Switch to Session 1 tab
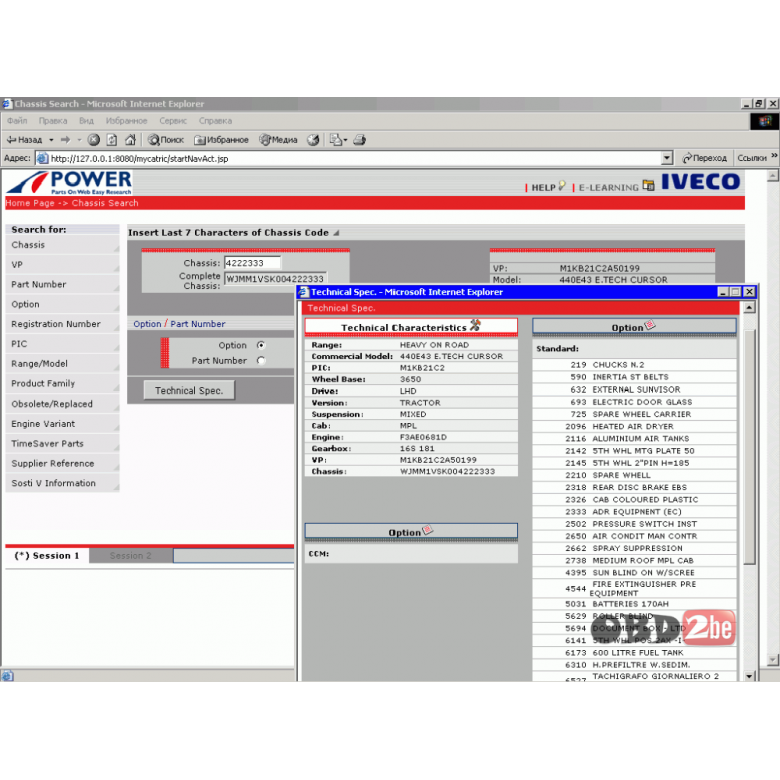This screenshot has width=780, height=780. [47, 556]
